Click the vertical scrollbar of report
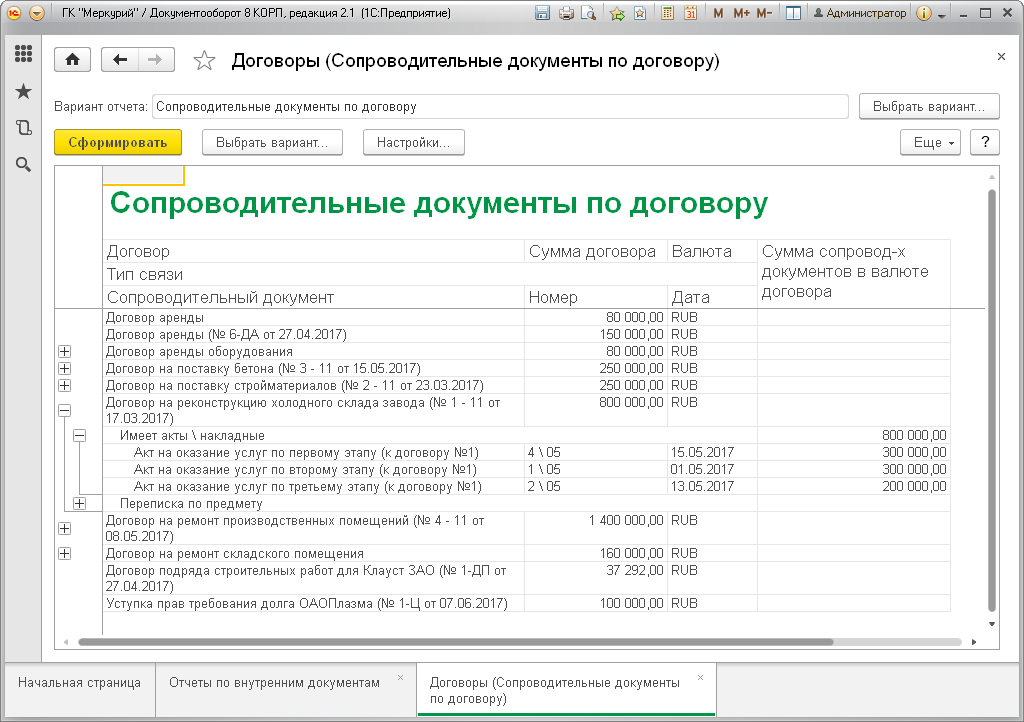 pos(991,400)
